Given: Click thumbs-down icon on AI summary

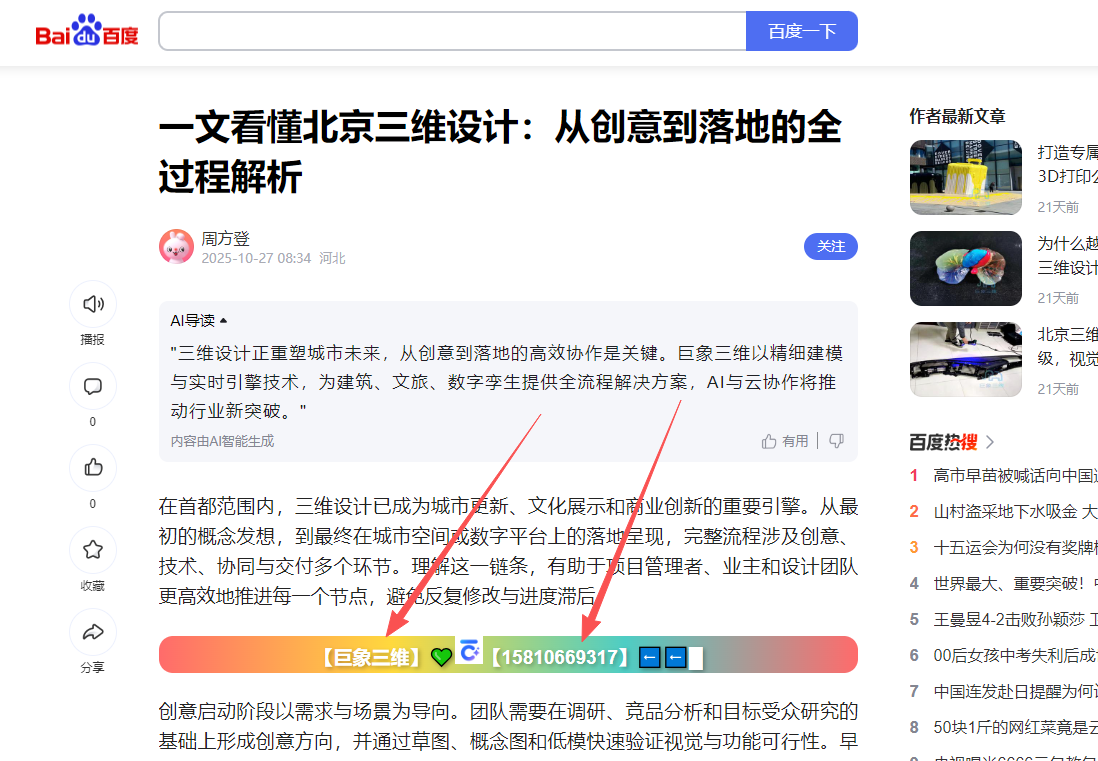Looking at the screenshot, I should (836, 441).
